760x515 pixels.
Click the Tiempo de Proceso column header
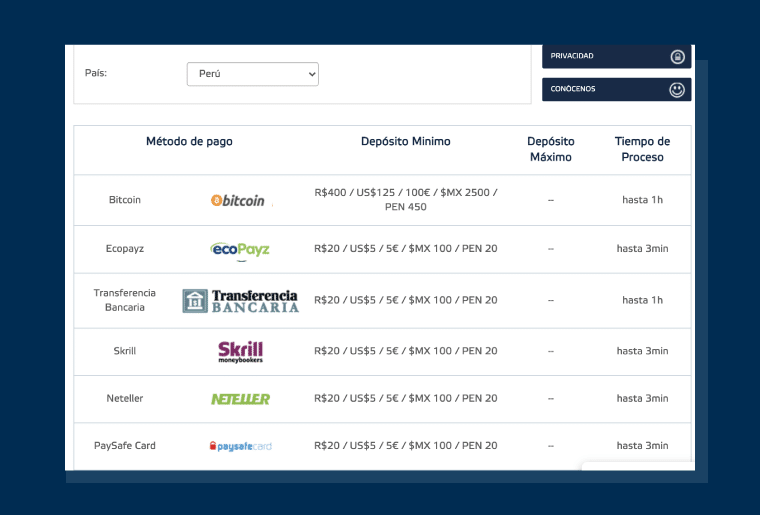642,149
